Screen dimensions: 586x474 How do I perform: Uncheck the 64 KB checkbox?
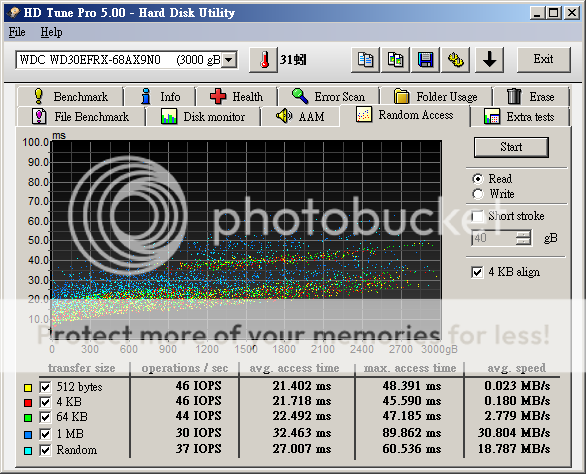click(45, 417)
